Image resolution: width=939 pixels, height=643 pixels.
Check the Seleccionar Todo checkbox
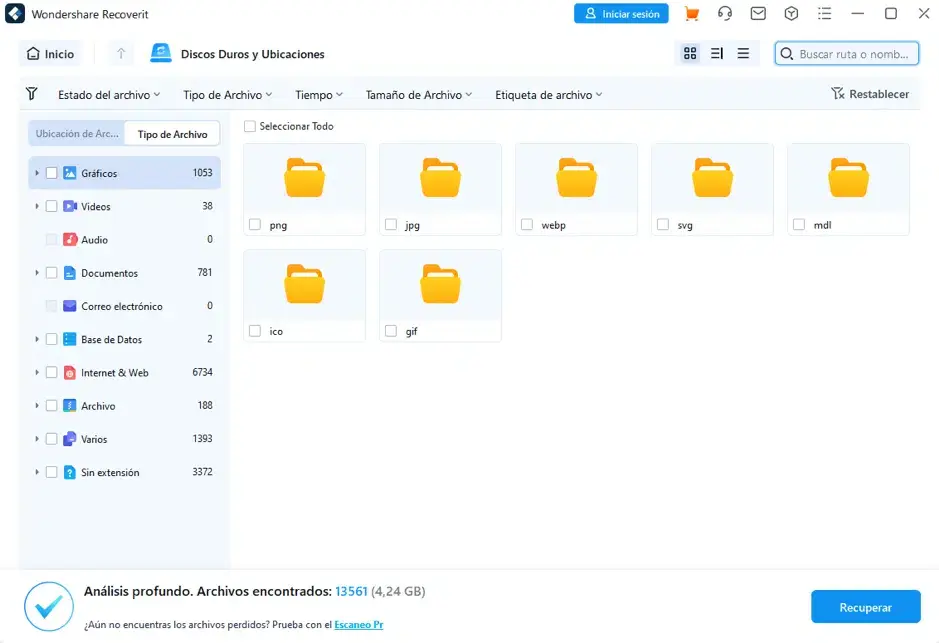[x=250, y=126]
